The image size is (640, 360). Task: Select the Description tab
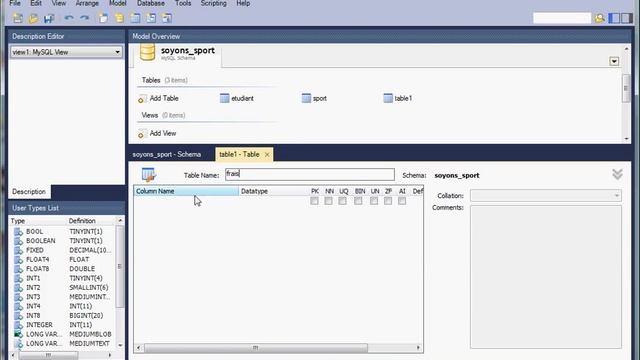[29, 191]
